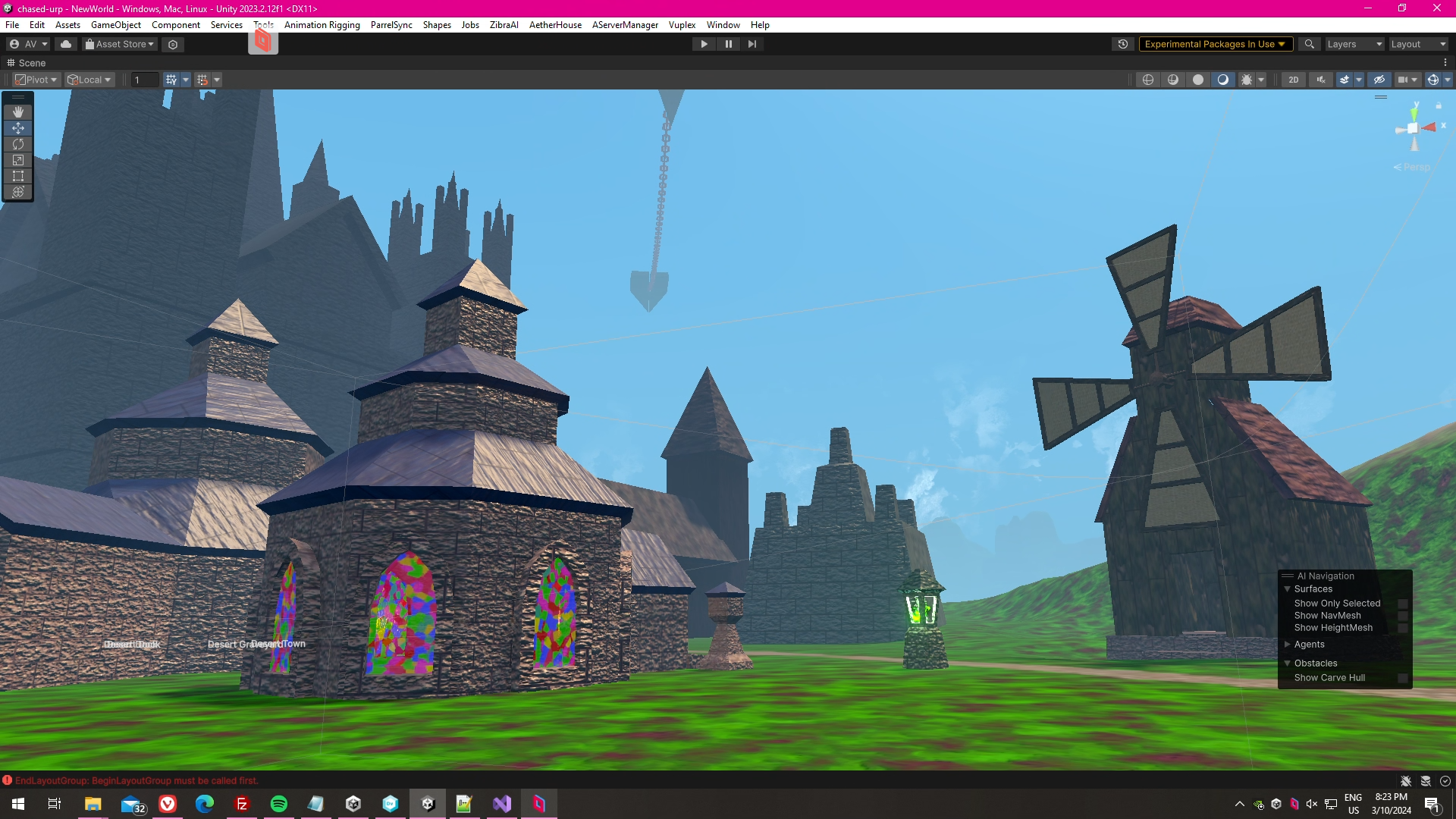
Task: Toggle scene audio mute button
Action: (x=1321, y=80)
